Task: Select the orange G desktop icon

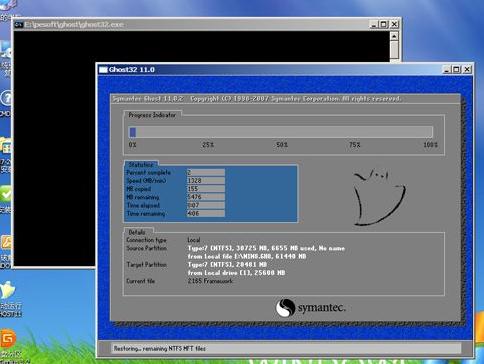Action: click(7, 339)
